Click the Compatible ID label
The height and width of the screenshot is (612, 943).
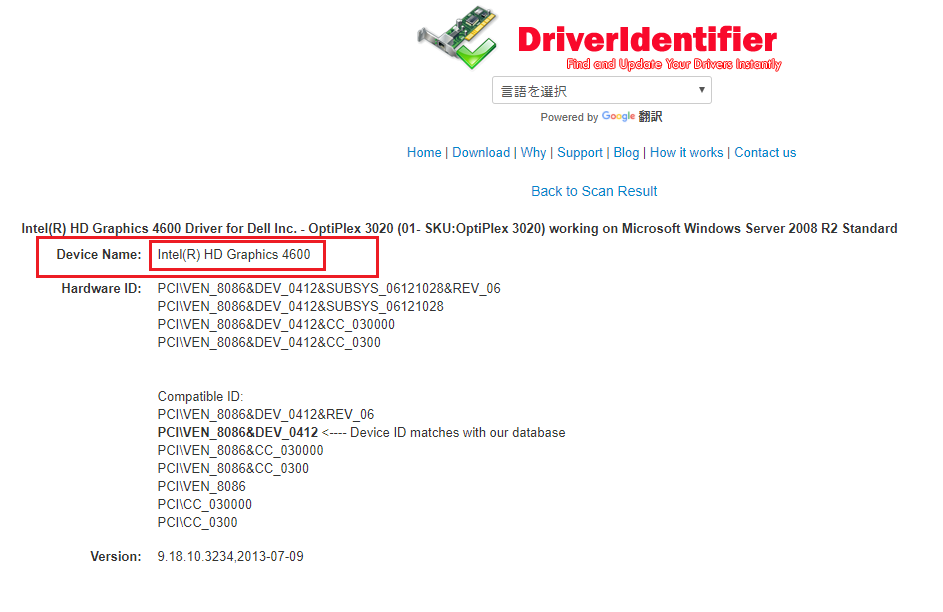(200, 397)
